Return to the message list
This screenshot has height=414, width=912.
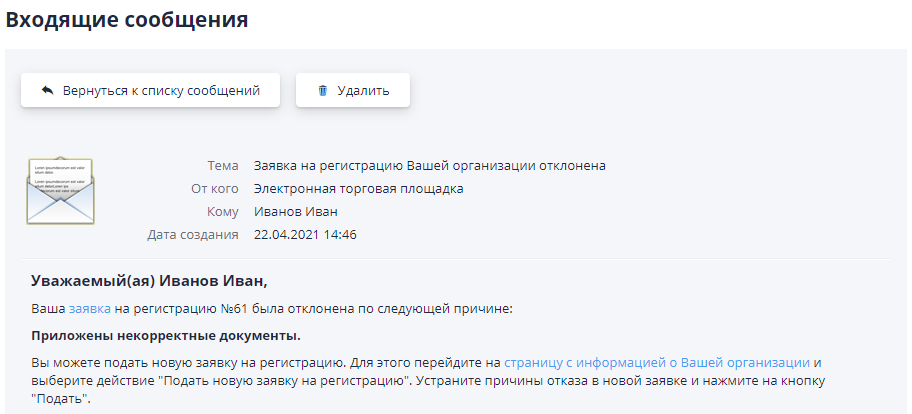(150, 90)
